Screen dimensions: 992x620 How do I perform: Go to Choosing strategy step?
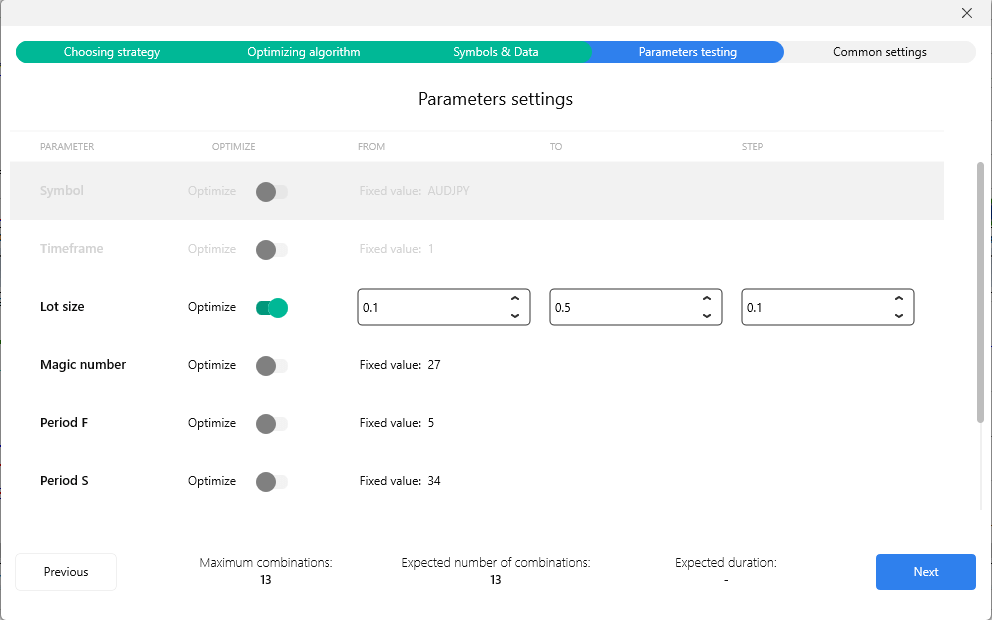pos(112,52)
